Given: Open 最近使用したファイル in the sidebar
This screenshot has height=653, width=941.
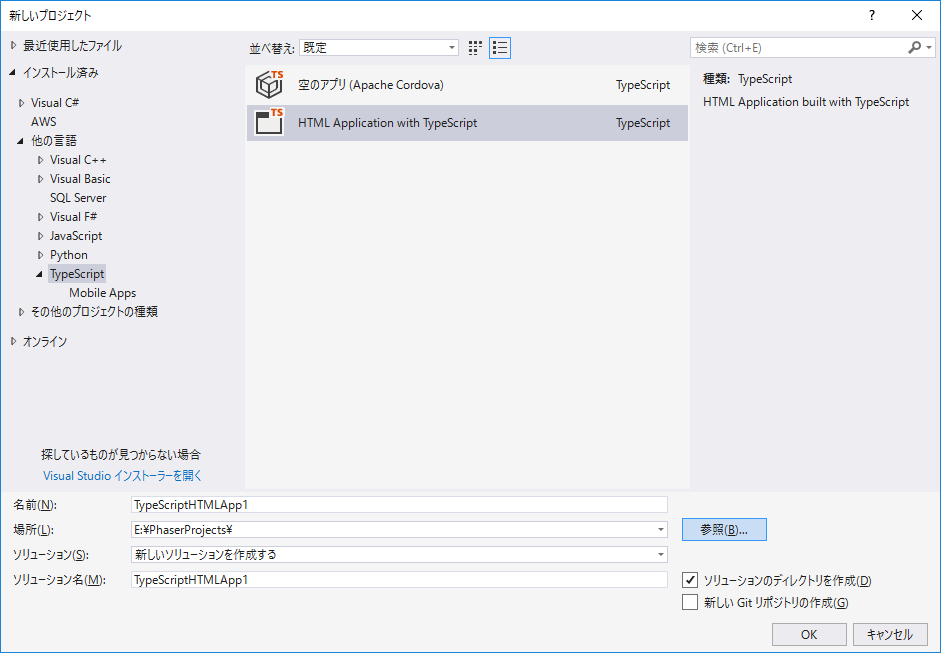Looking at the screenshot, I should 75,44.
